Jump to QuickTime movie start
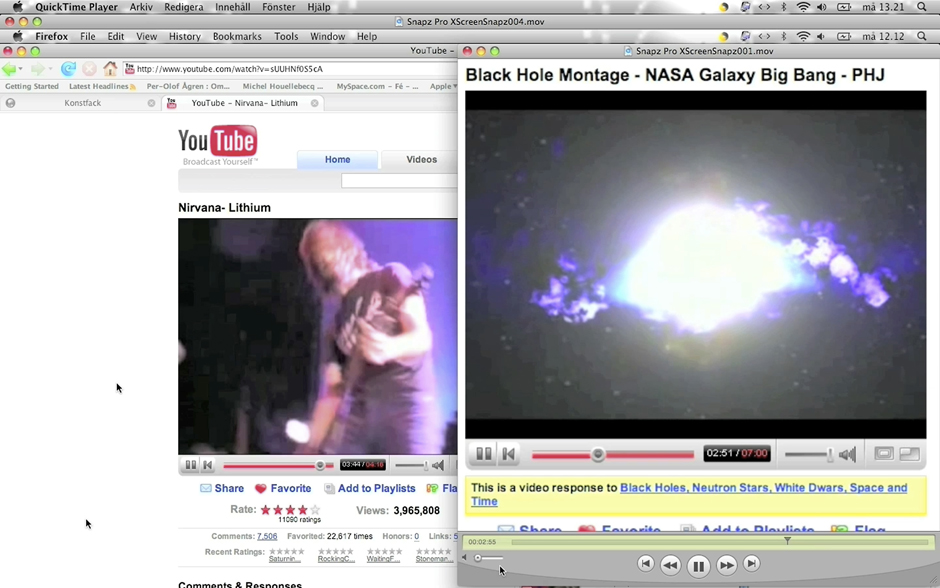 646,563
